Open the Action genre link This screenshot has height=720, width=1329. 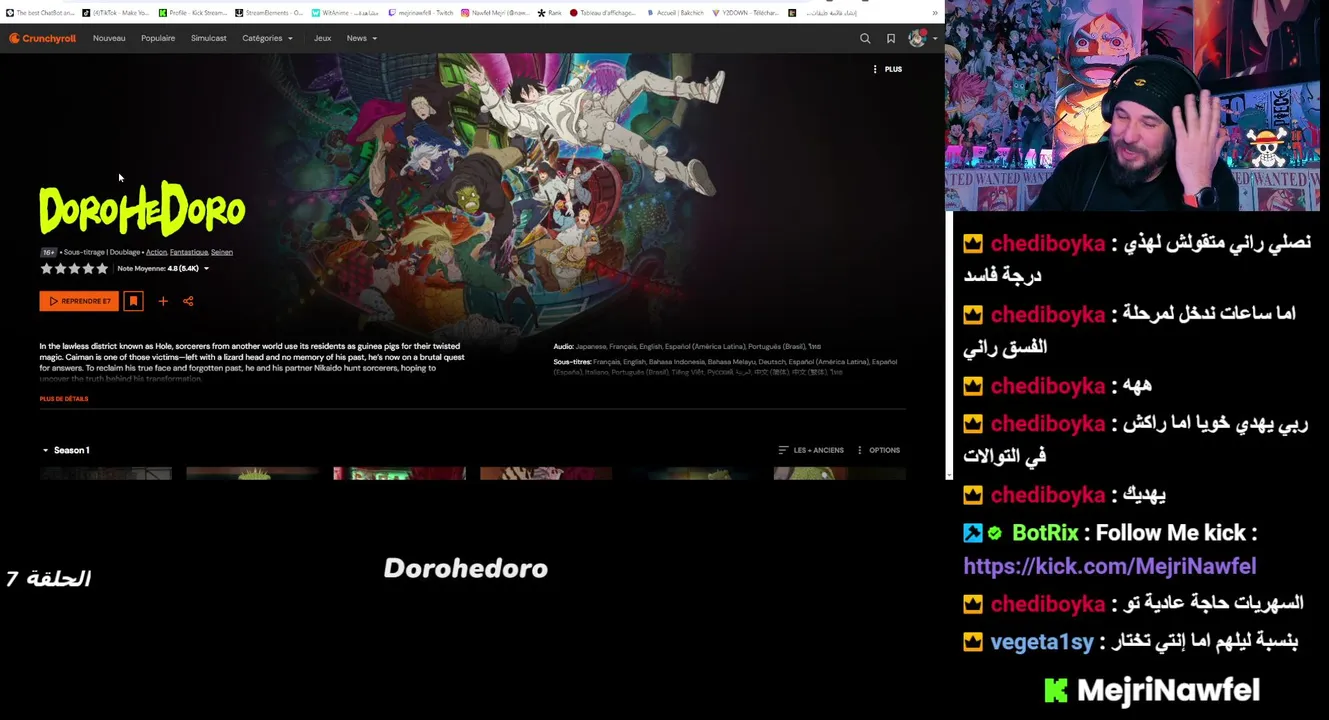pyautogui.click(x=156, y=252)
